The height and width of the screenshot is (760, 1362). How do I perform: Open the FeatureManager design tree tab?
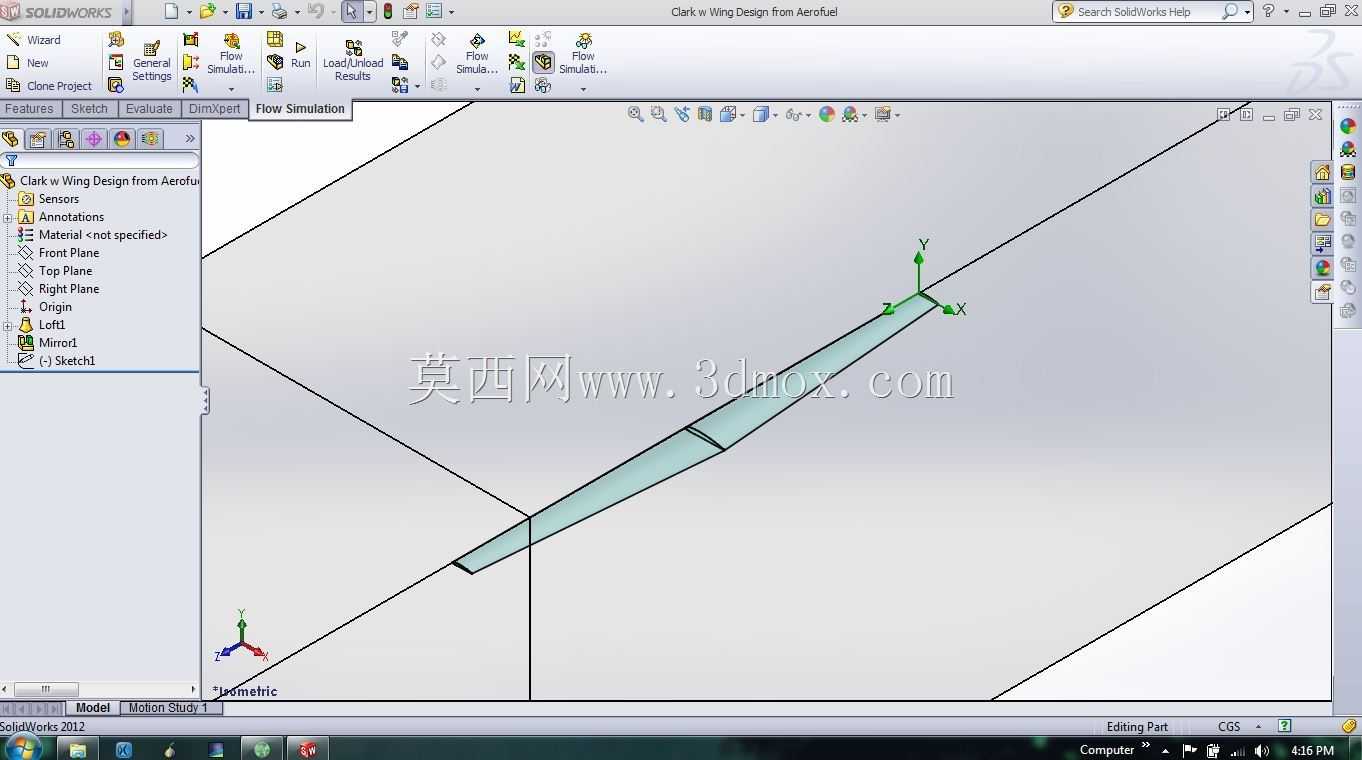(11, 139)
